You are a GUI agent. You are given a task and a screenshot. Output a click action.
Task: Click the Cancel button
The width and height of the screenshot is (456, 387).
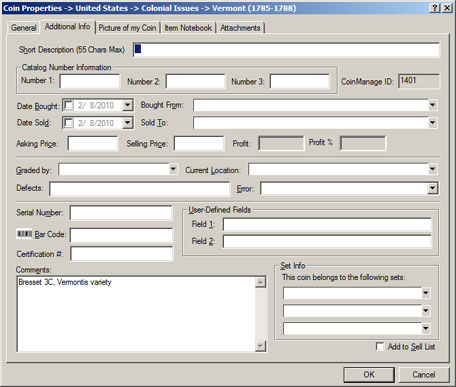[424, 375]
